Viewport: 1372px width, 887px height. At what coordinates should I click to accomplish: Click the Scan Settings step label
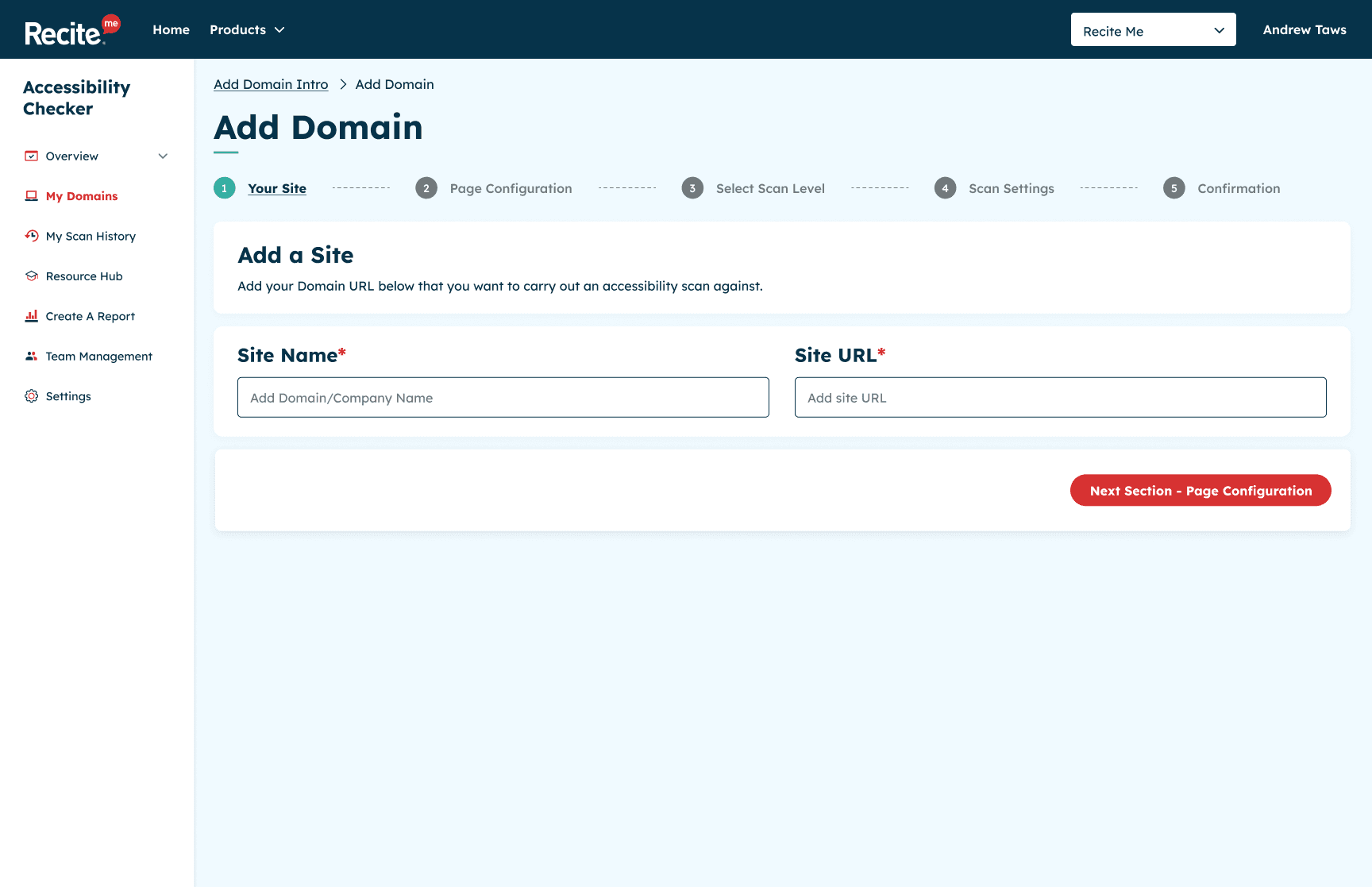1012,188
